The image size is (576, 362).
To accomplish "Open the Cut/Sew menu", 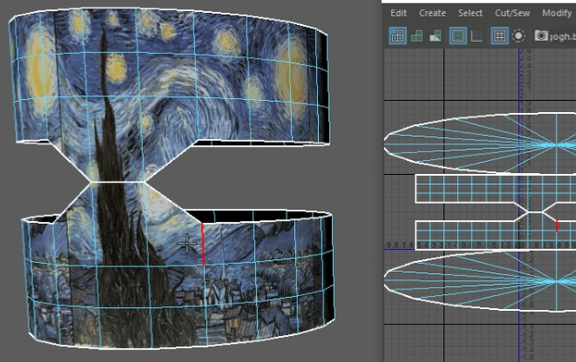I will tap(512, 13).
